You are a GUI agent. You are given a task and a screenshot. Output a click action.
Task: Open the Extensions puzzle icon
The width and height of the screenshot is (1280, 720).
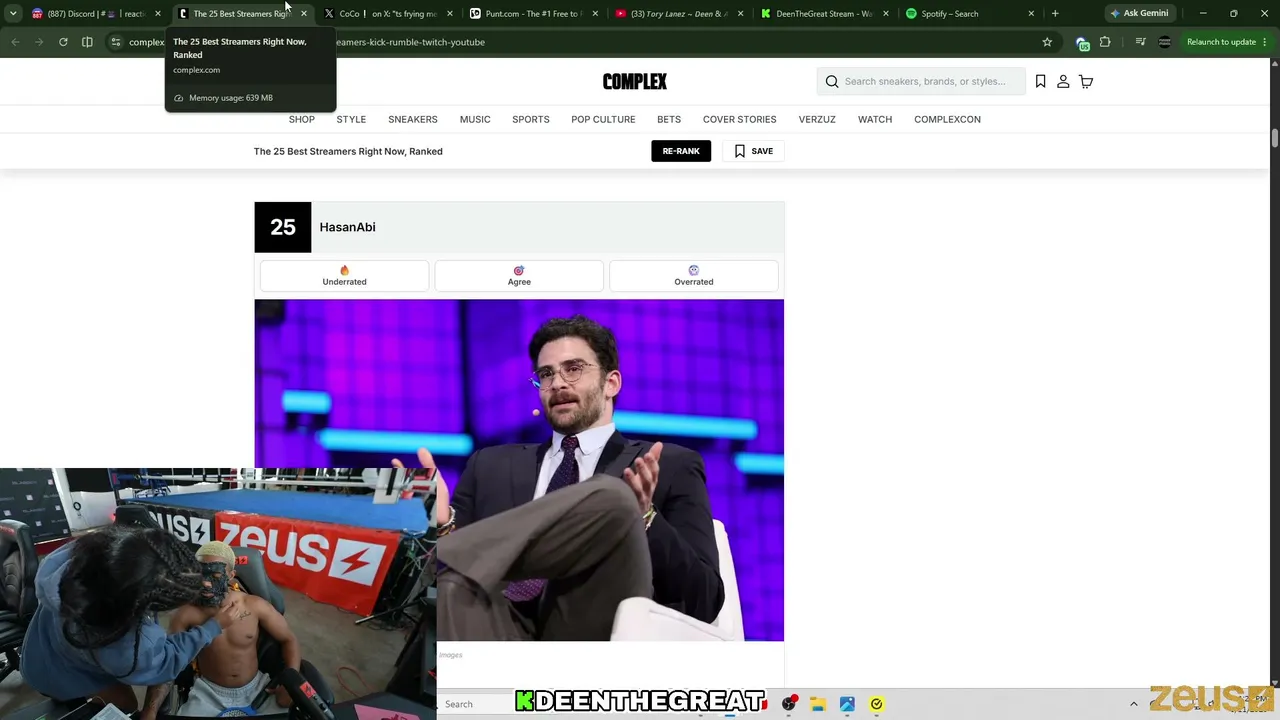point(1105,42)
